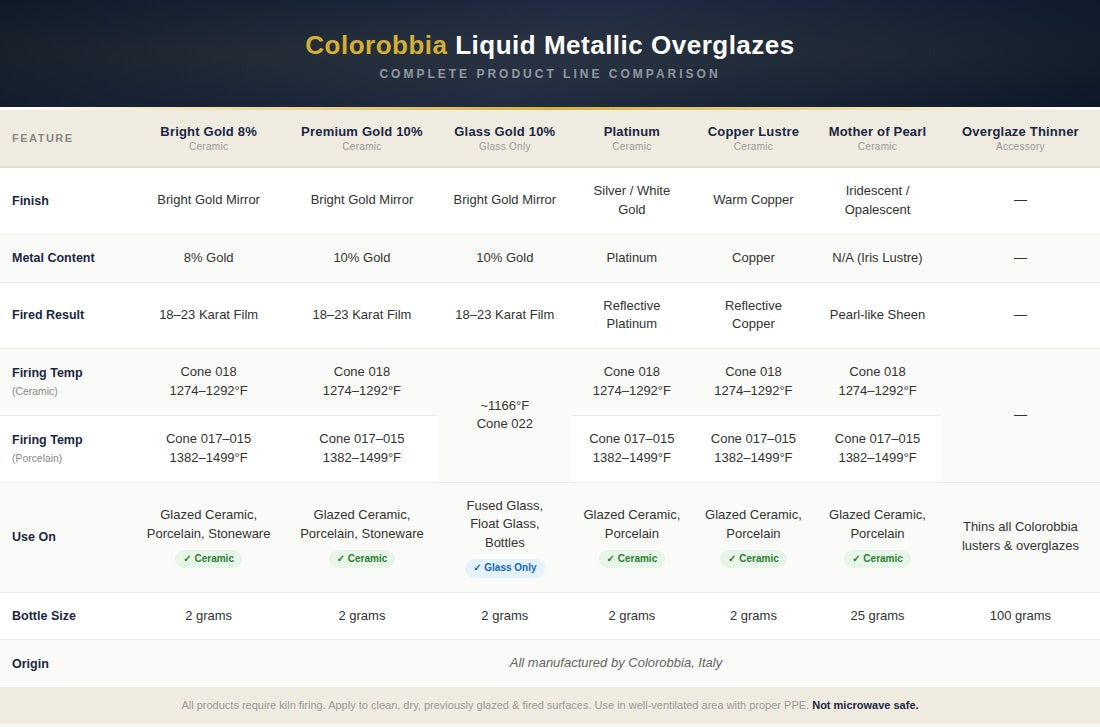The width and height of the screenshot is (1100, 727).
Task: Click the Iridescent / Opalescent finish cell
Action: coord(877,200)
